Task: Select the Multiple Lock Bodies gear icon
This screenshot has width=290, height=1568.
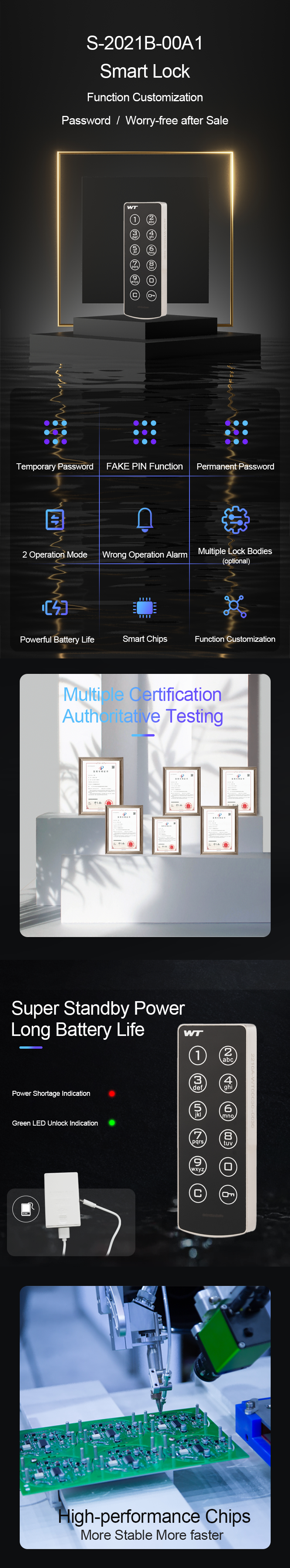Action: 235,519
